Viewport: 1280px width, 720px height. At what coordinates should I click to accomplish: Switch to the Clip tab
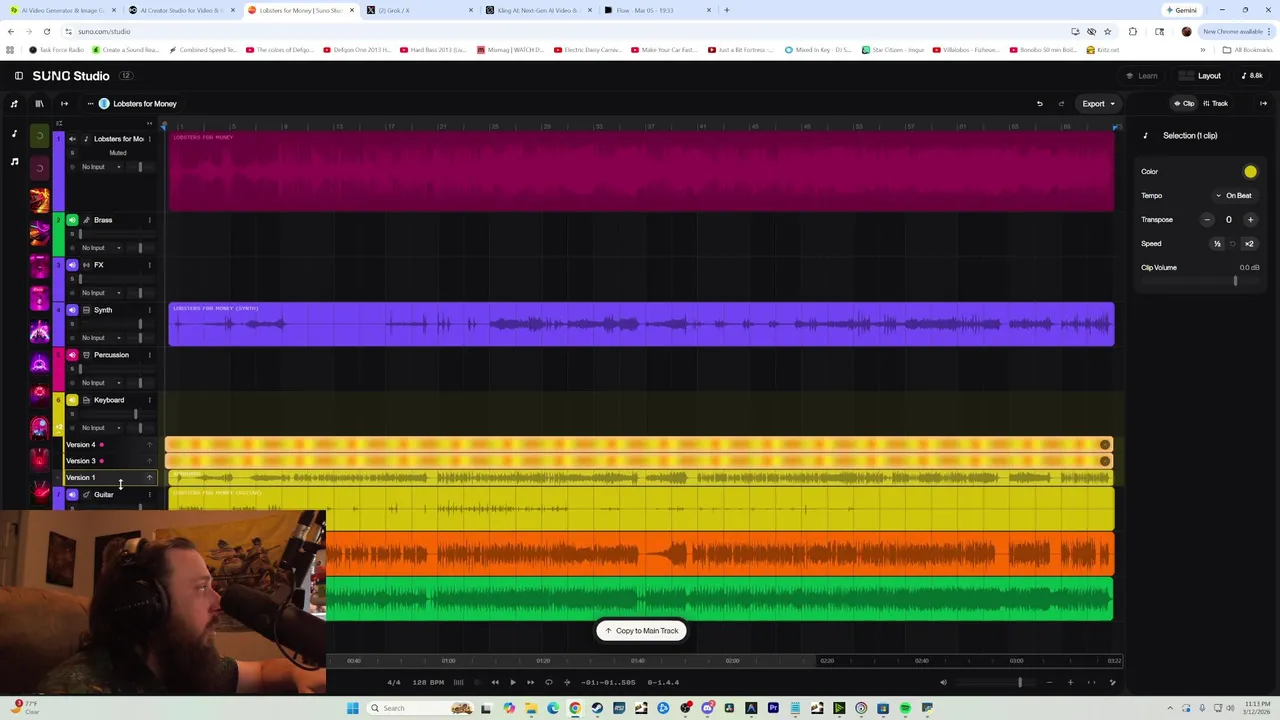1184,104
